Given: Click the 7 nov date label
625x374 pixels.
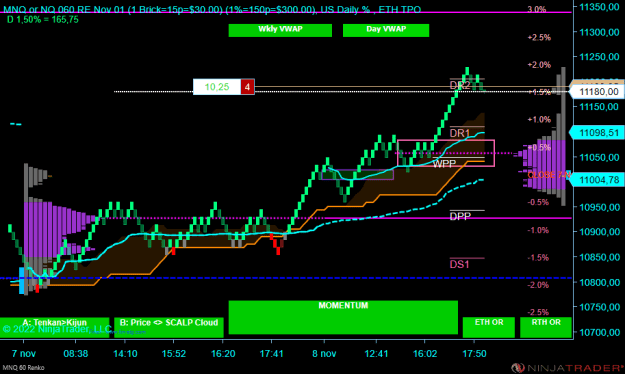Looking at the screenshot, I should tap(24, 354).
